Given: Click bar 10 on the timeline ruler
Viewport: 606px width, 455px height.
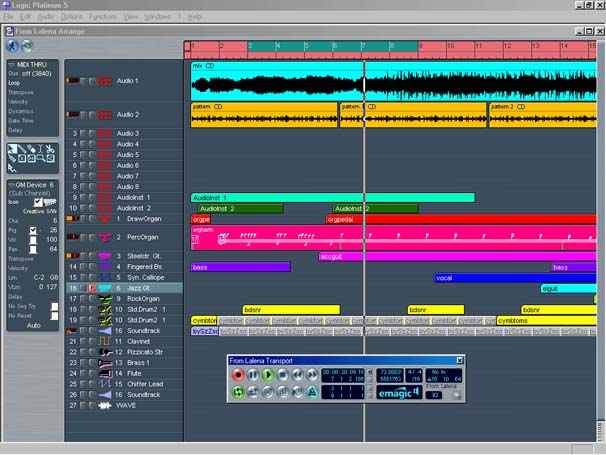Looking at the screenshot, I should pos(450,46).
